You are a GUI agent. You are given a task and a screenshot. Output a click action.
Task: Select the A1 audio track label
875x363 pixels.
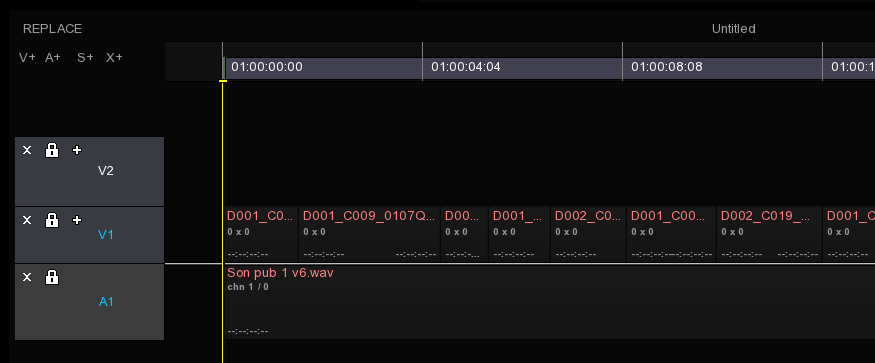point(106,302)
